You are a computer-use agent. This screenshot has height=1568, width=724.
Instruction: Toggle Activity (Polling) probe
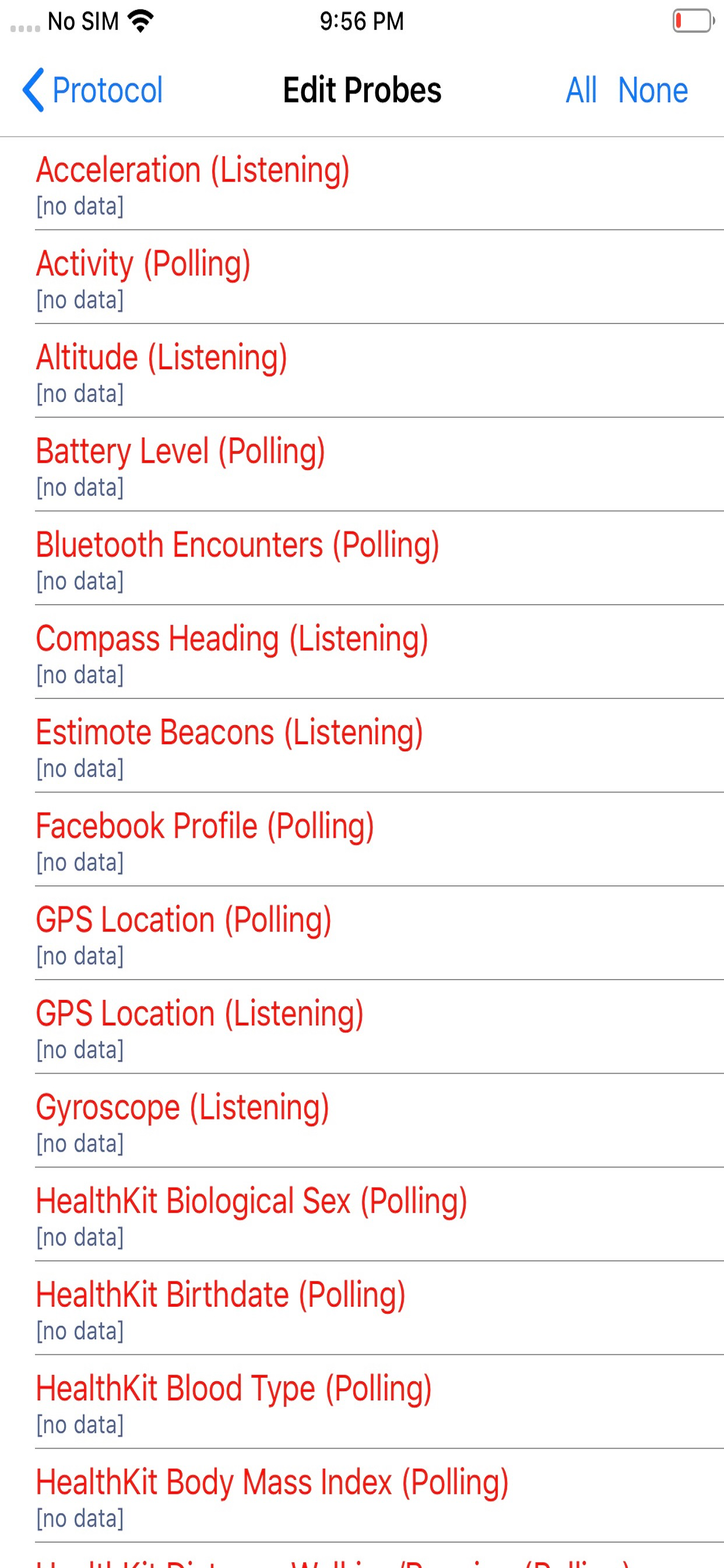coord(362,278)
